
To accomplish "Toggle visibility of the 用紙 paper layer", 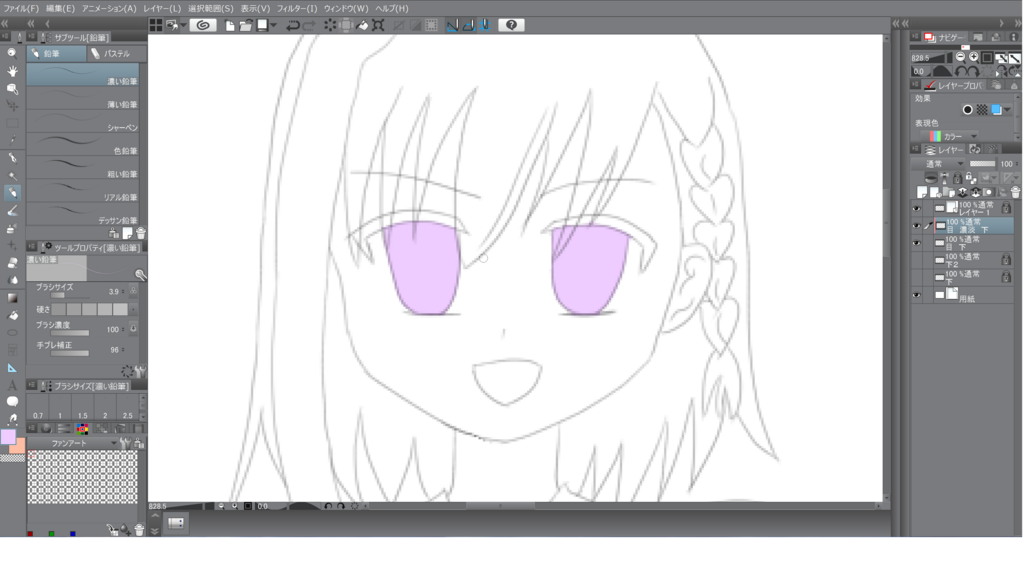I will (916, 295).
